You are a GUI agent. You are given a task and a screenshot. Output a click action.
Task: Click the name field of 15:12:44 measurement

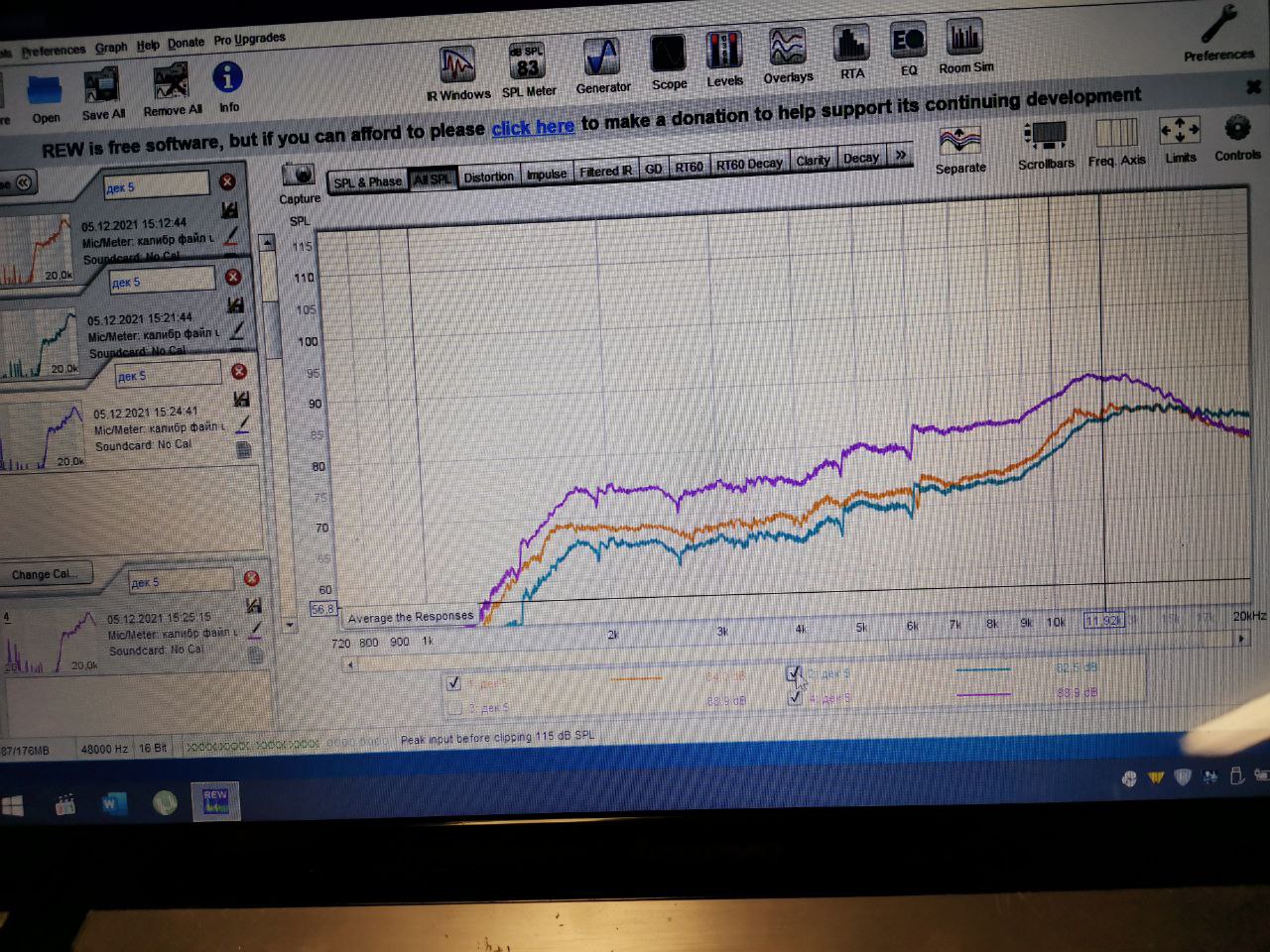coord(157,185)
